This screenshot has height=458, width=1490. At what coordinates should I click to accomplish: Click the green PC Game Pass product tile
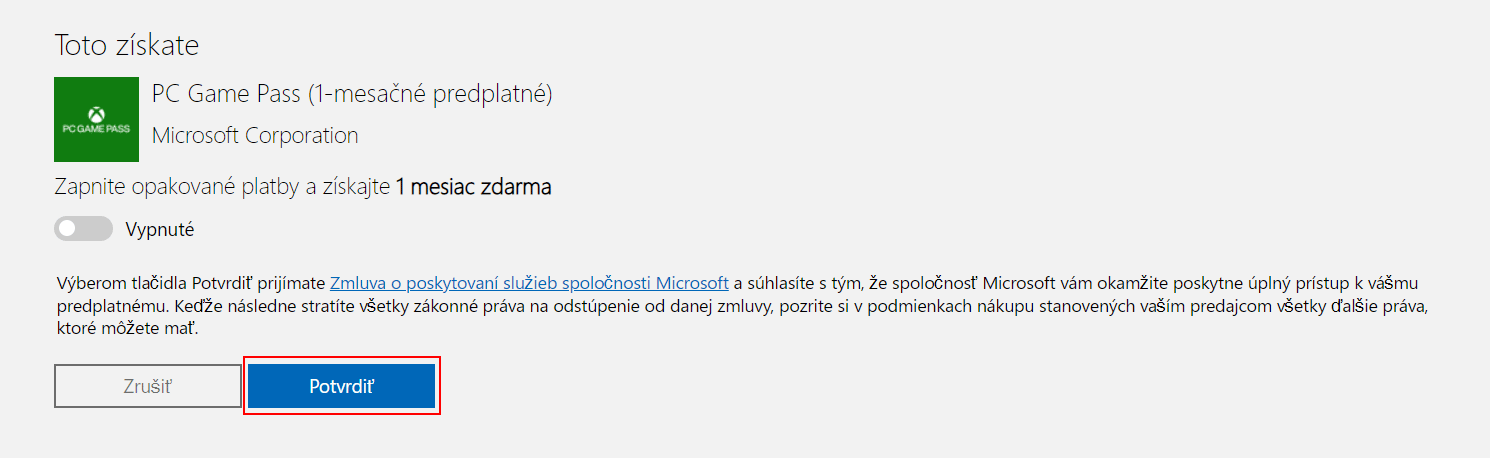tap(96, 119)
